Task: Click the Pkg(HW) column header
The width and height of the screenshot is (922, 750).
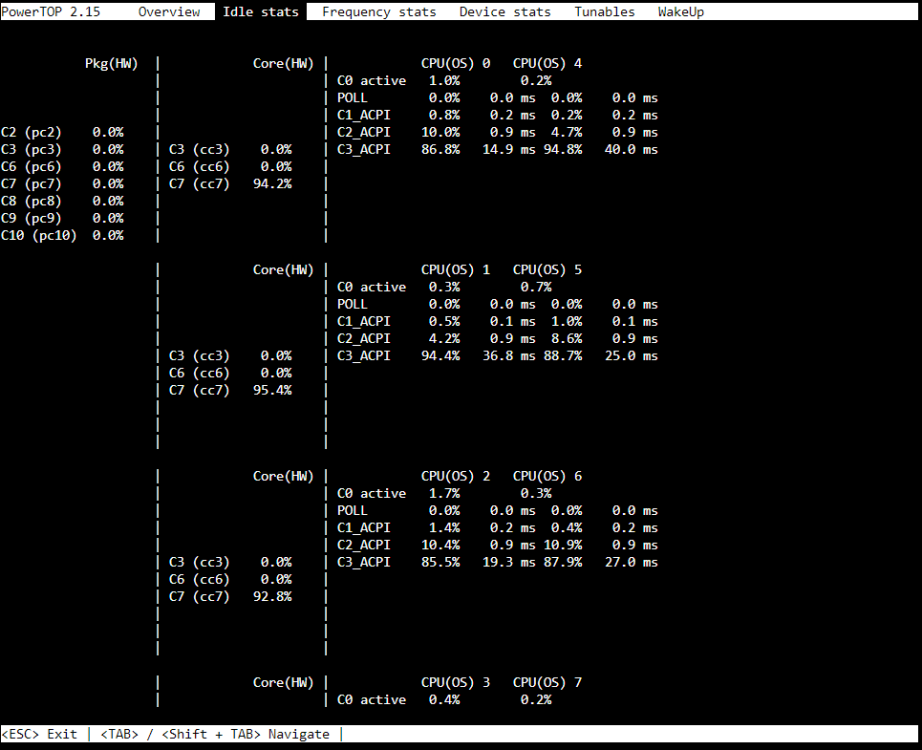Action: click(x=111, y=64)
